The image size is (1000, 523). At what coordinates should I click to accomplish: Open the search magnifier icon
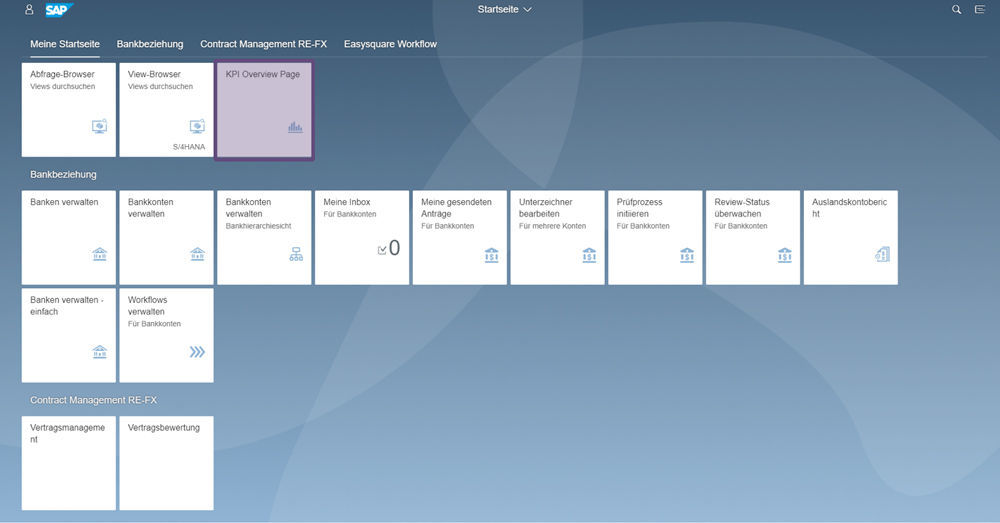957,10
